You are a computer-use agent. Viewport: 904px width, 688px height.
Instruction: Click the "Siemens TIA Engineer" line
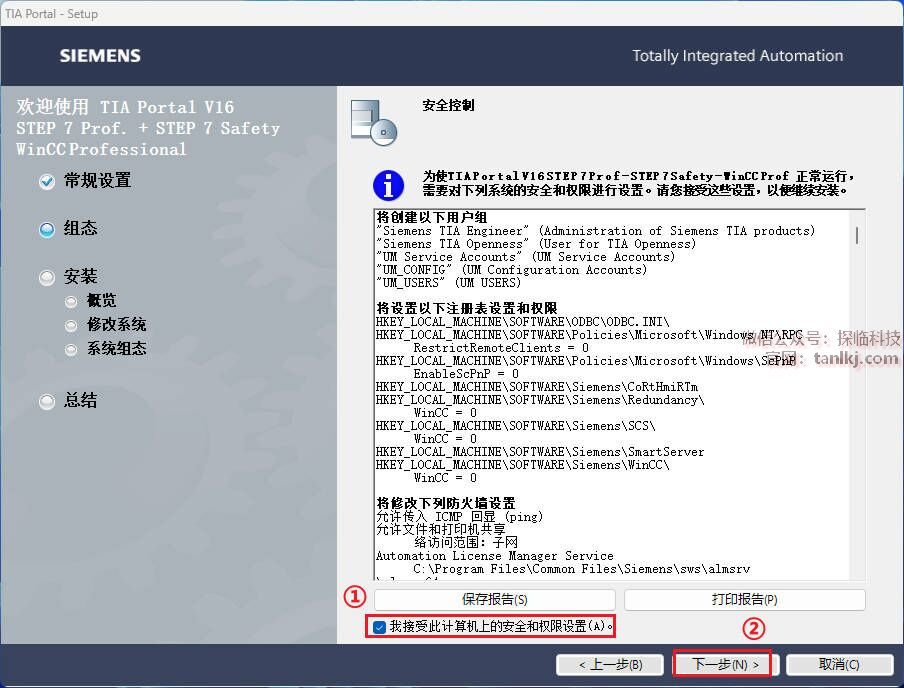(x=596, y=231)
